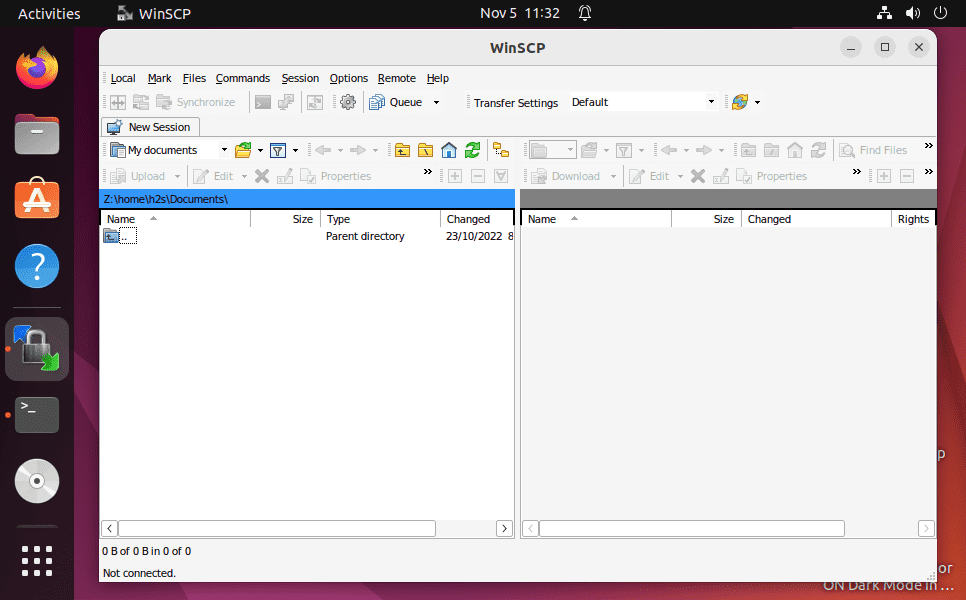Image resolution: width=966 pixels, height=600 pixels.
Task: Go to local parent directory icon
Action: [x=402, y=150]
